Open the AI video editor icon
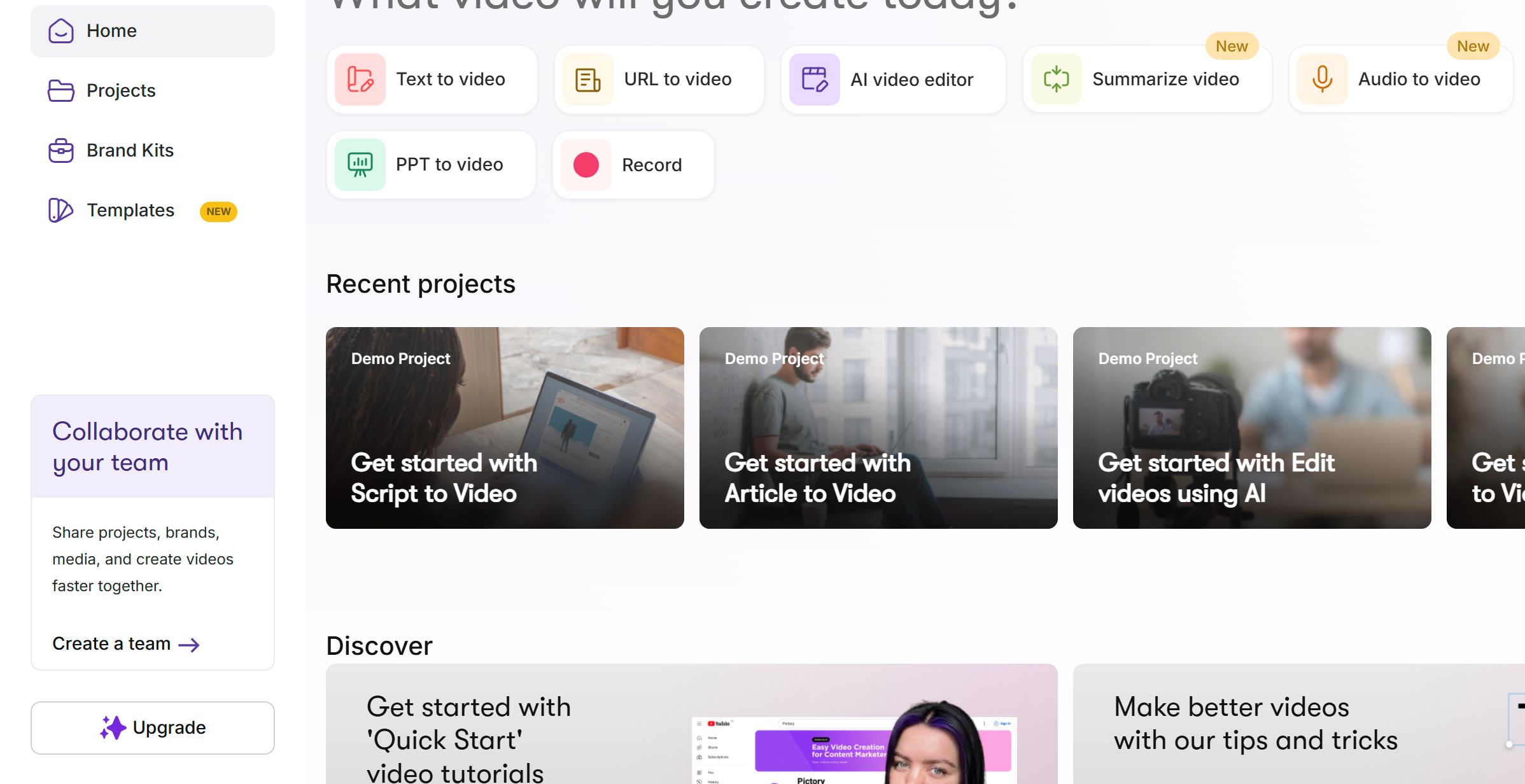1525x784 pixels. 814,80
